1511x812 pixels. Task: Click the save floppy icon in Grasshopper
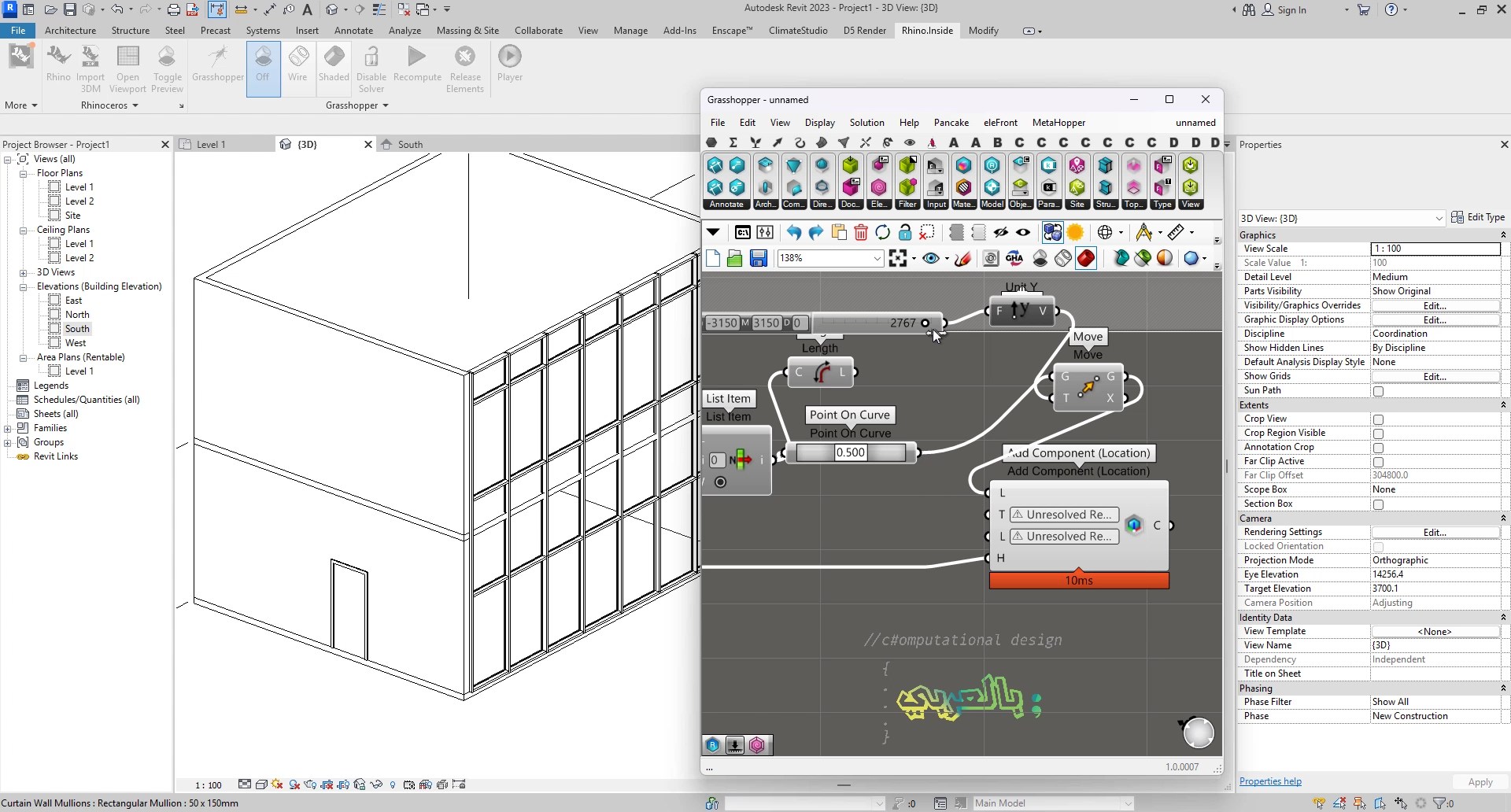click(x=758, y=258)
